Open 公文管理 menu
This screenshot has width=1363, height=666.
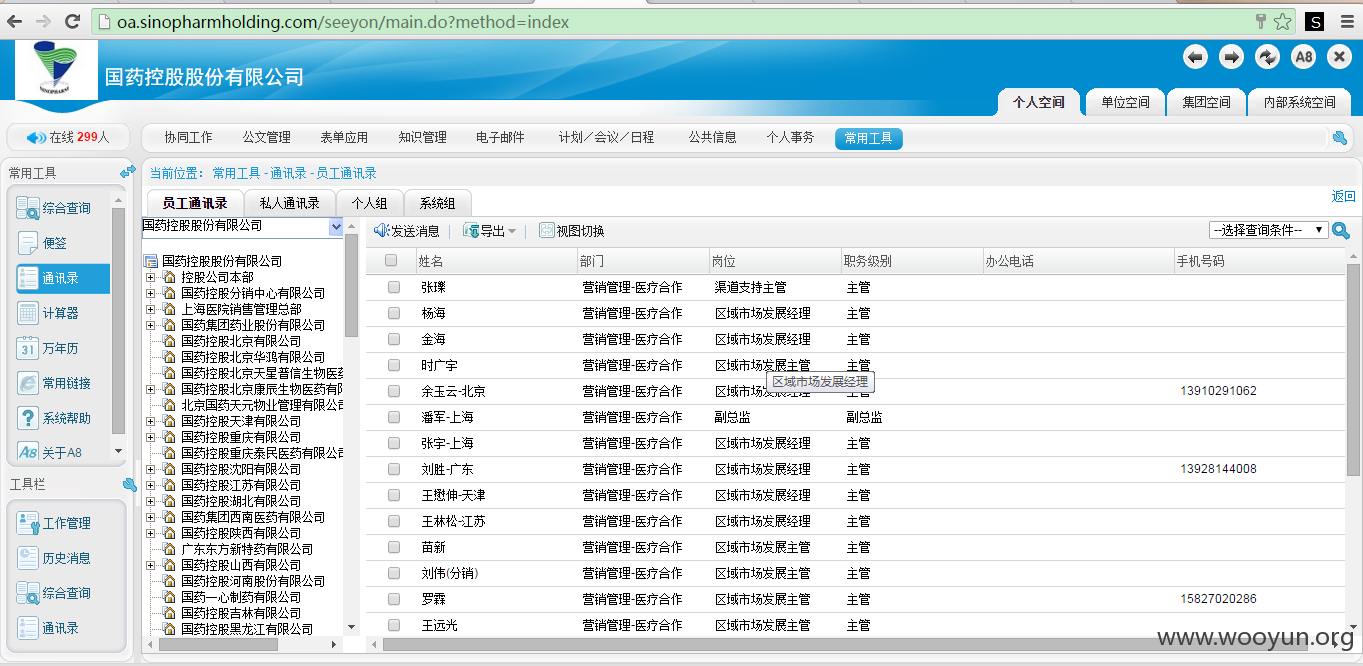(266, 138)
